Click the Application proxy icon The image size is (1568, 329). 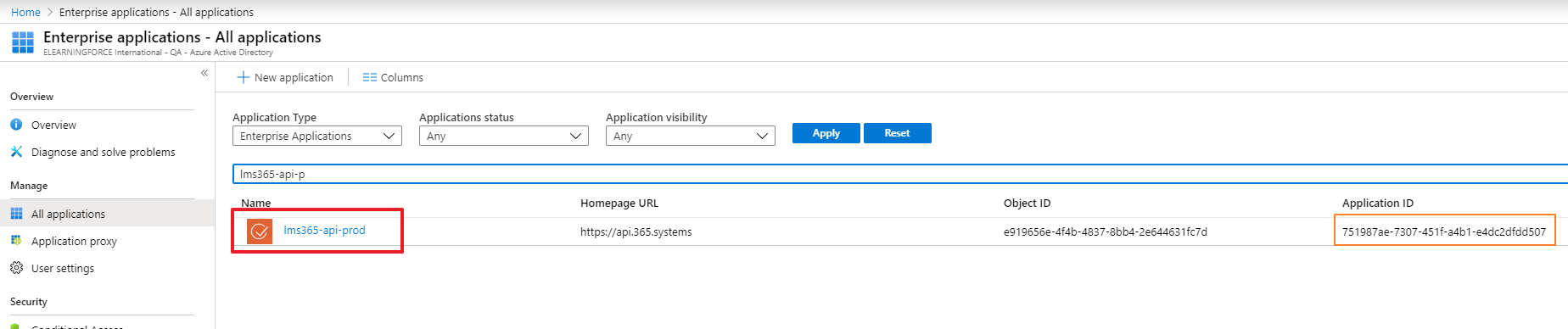point(16,241)
